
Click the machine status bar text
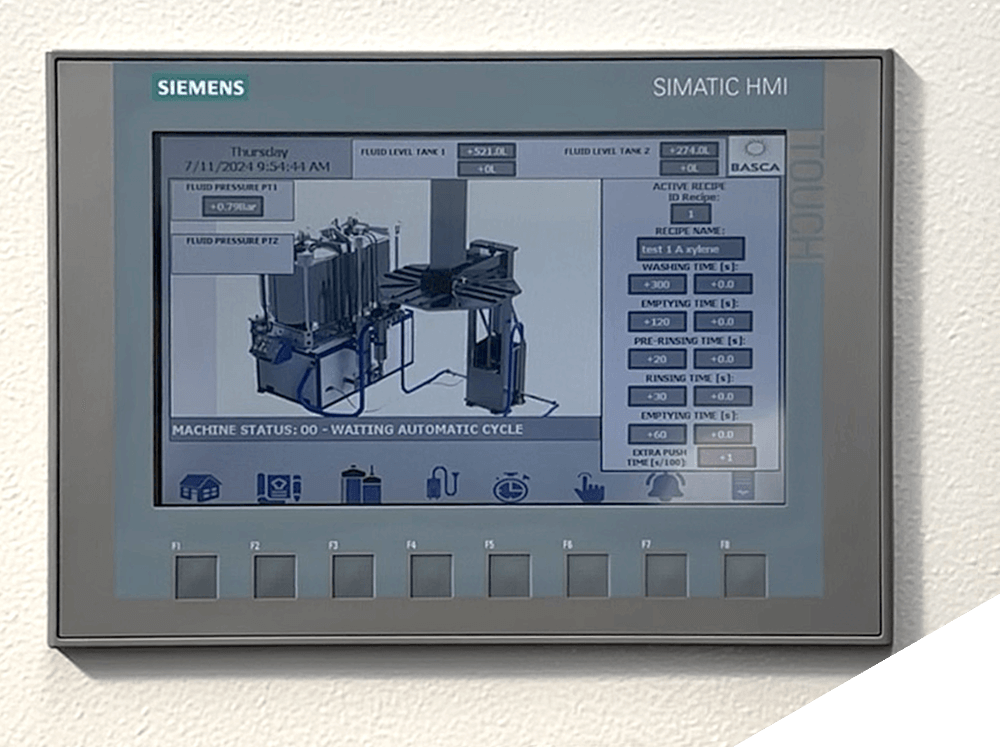(348, 430)
